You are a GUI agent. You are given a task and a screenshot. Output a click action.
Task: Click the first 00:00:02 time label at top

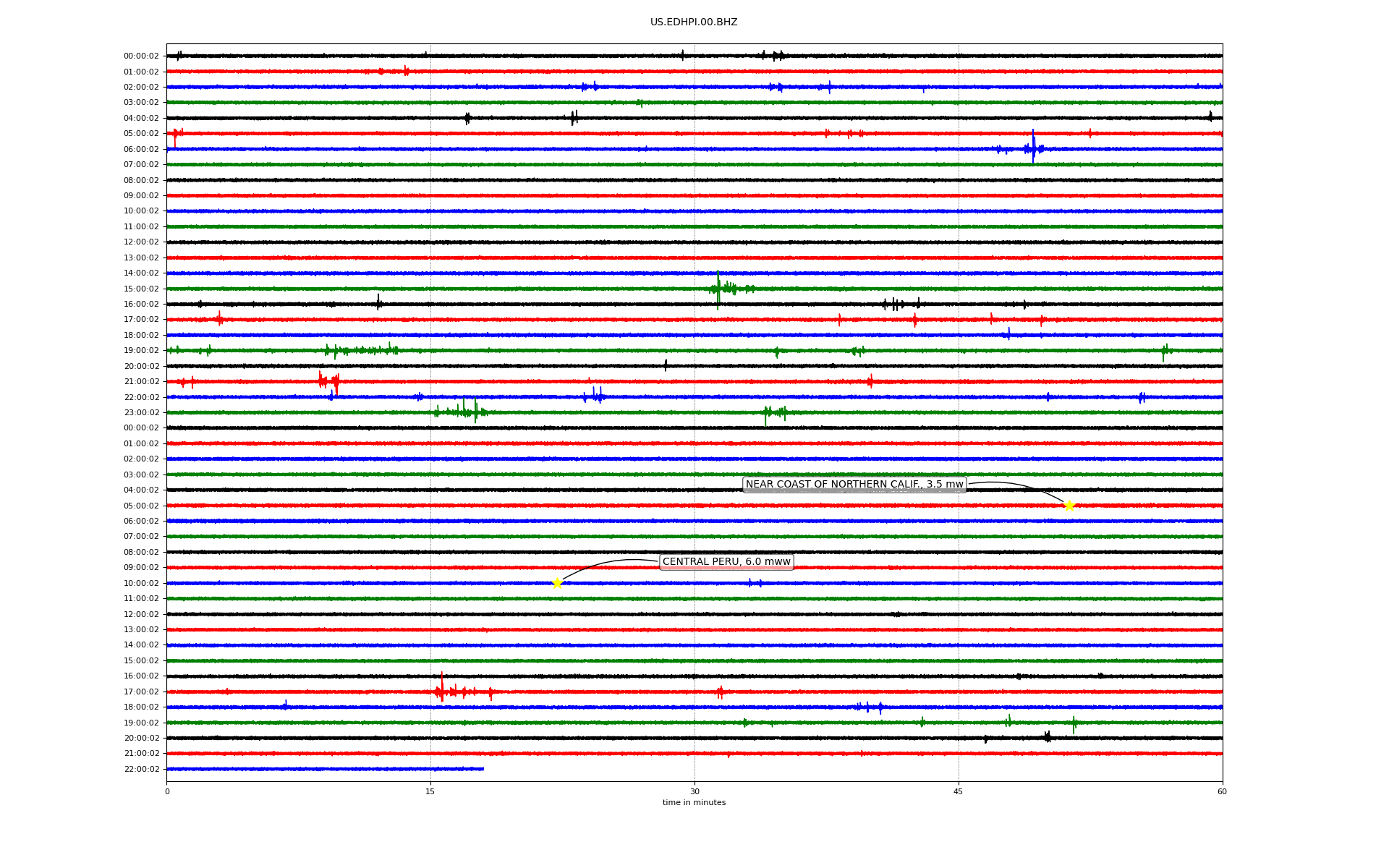coord(141,56)
